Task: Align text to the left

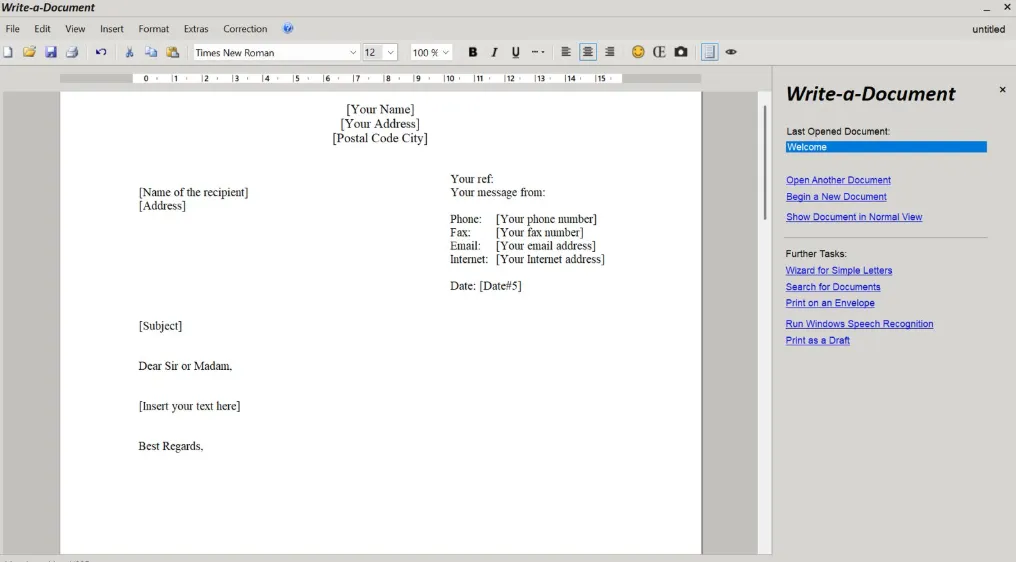Action: [566, 52]
